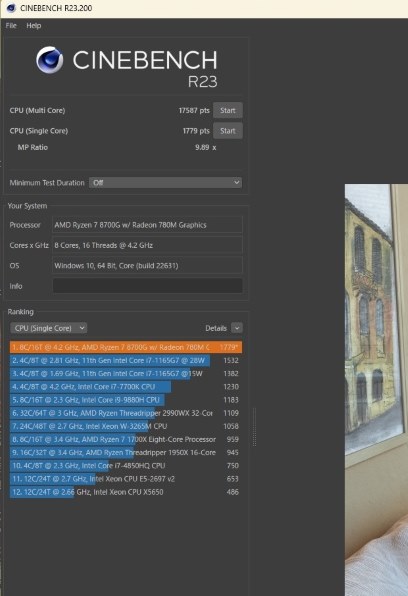Click the Cinebench app icon in title bar
This screenshot has width=408, height=596.
pos(11,8)
